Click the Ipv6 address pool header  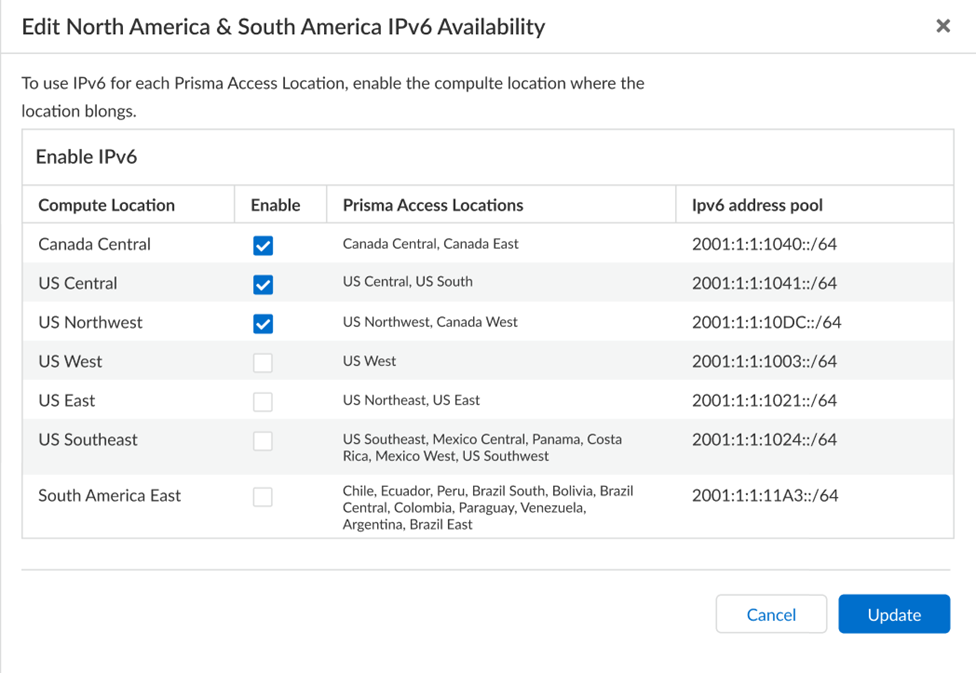click(x=757, y=205)
